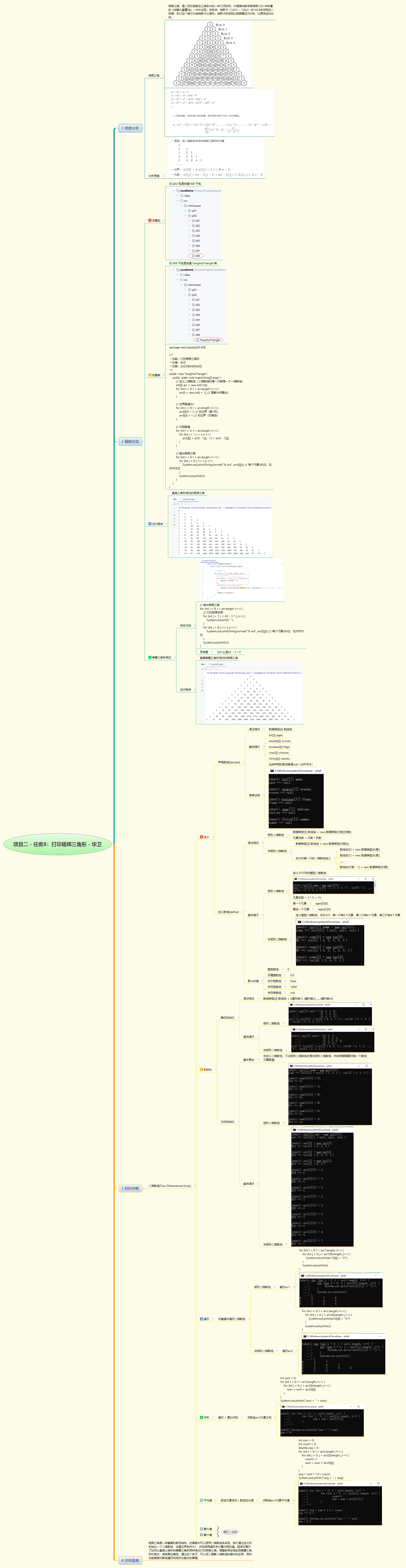Collapse the 定义数组[define] branch toggle
This screenshot has width=406, height=1568.
[243, 912]
